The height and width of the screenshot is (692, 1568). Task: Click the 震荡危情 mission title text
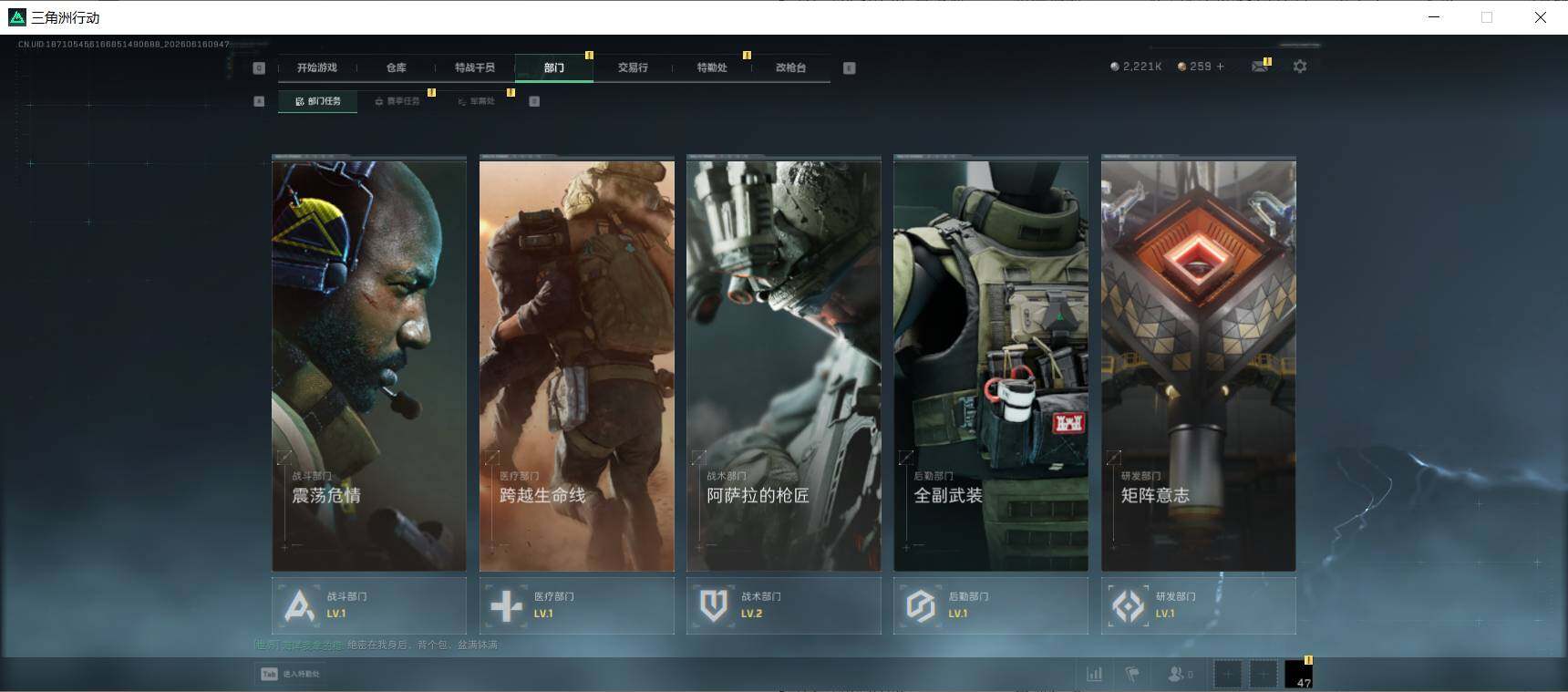pyautogui.click(x=326, y=495)
